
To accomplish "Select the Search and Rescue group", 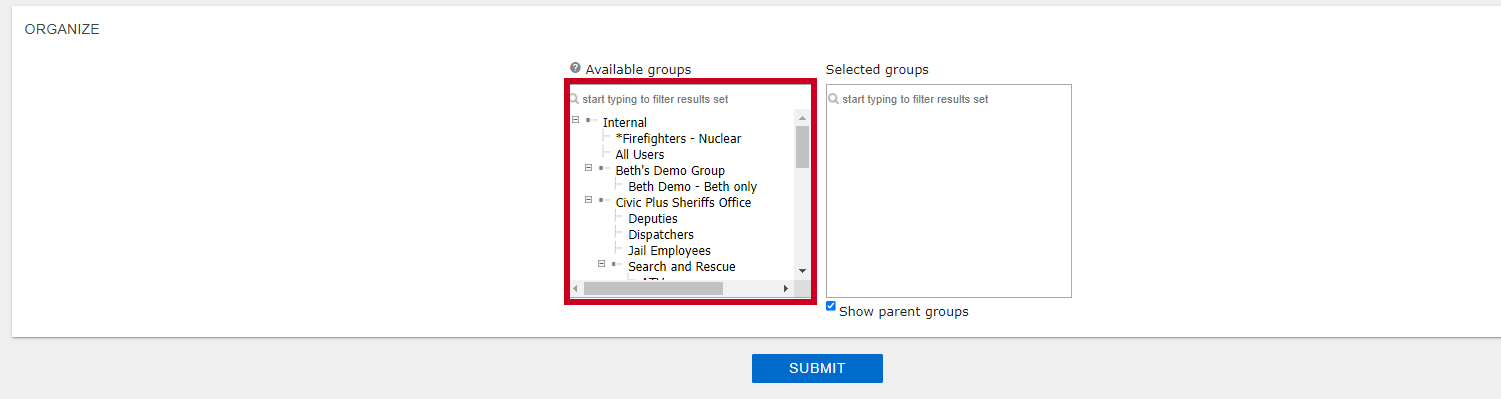I will point(682,267).
